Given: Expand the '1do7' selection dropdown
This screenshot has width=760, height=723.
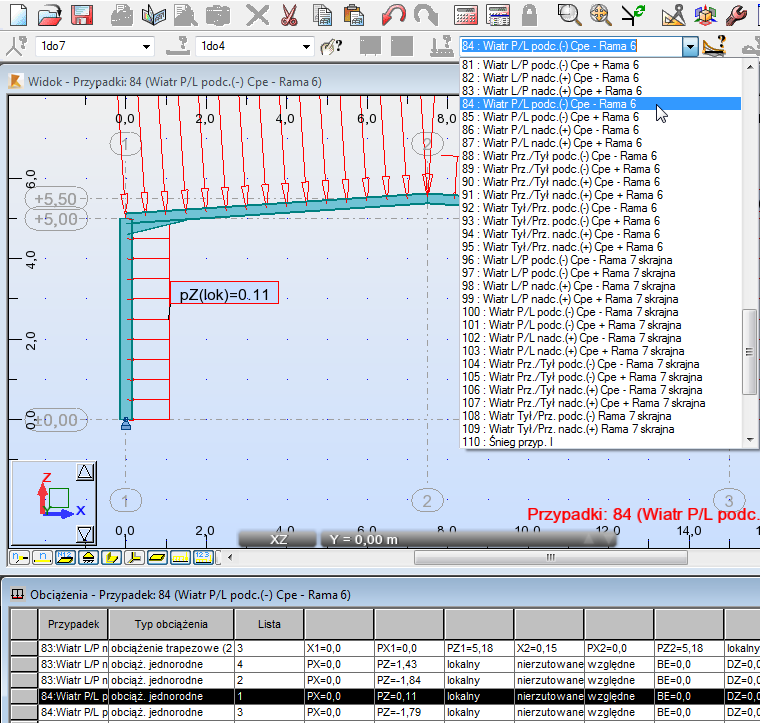Looking at the screenshot, I should [147, 46].
